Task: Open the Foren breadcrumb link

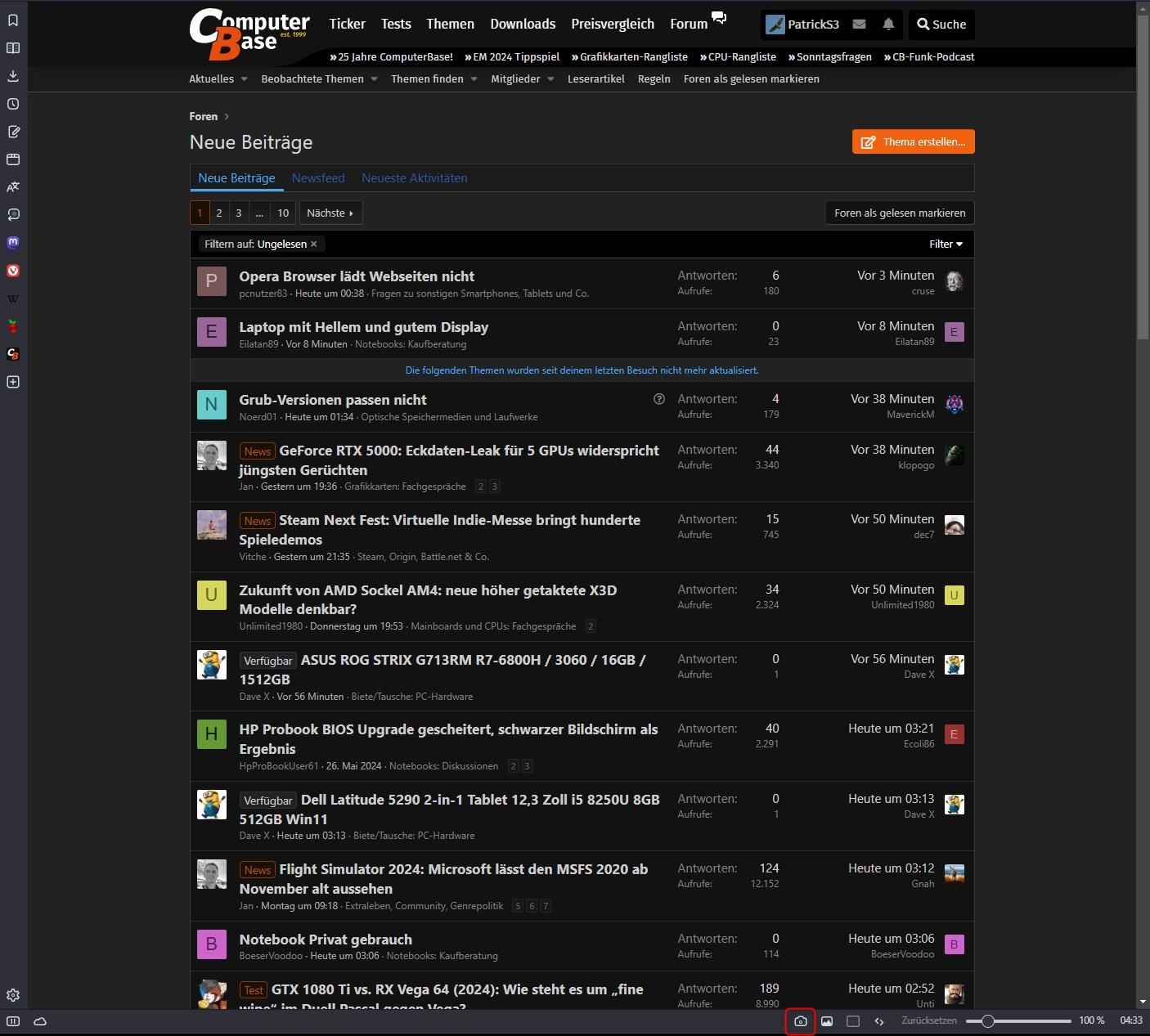Action: coord(204,116)
